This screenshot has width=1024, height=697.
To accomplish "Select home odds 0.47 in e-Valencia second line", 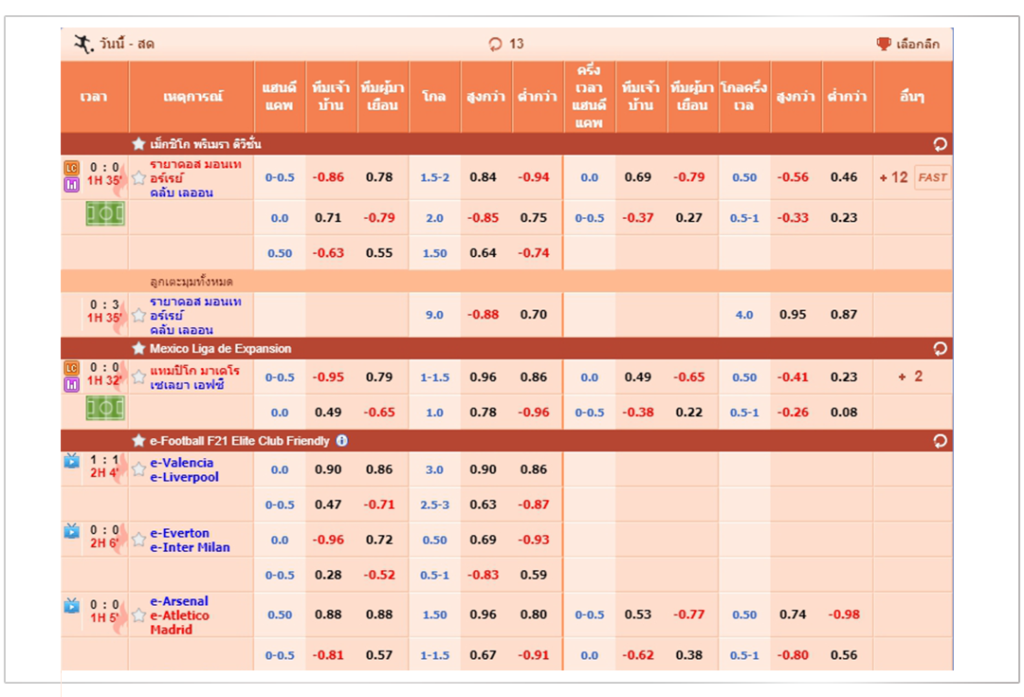I will coord(328,504).
